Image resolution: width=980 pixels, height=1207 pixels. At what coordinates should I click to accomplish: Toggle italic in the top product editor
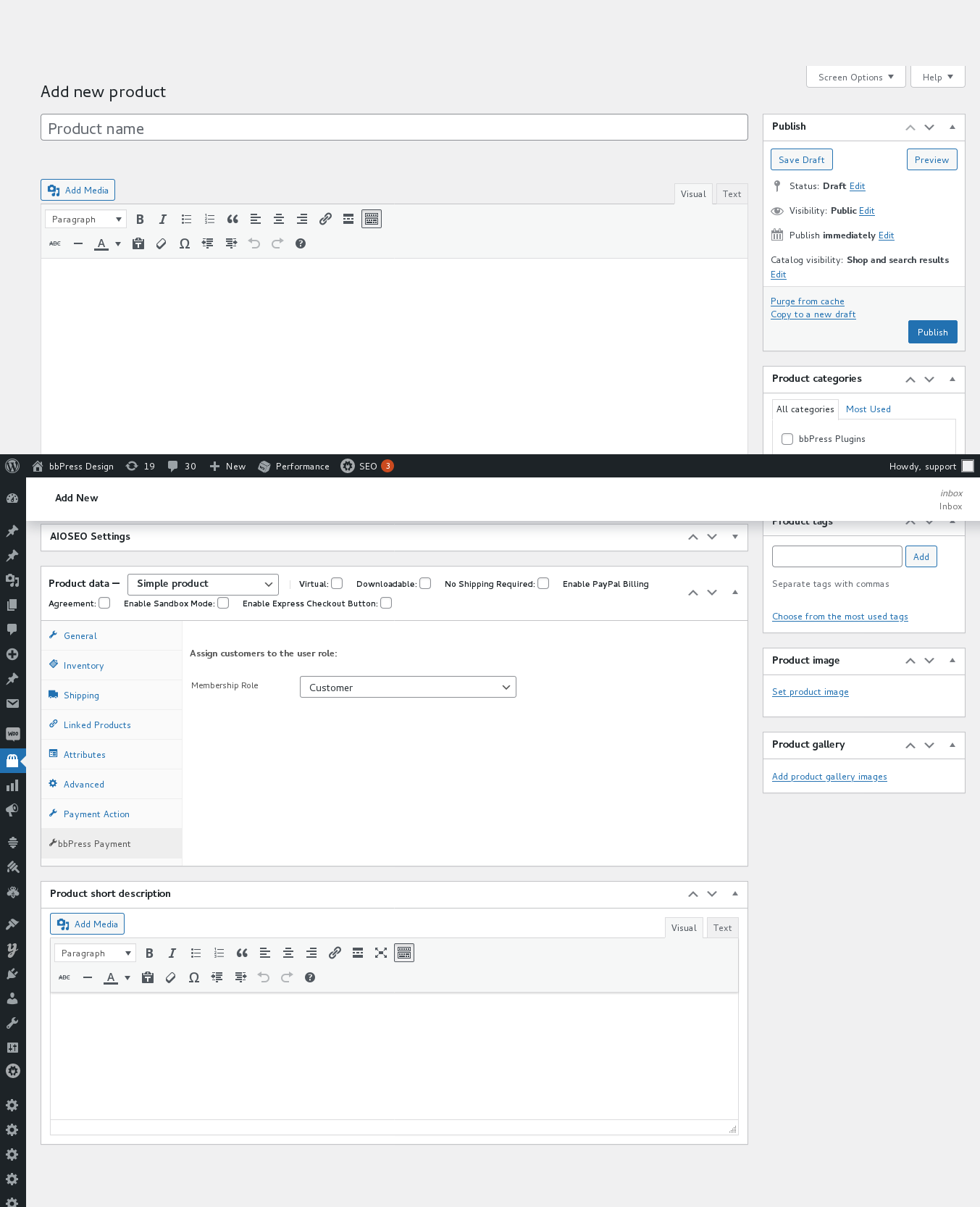tap(163, 219)
